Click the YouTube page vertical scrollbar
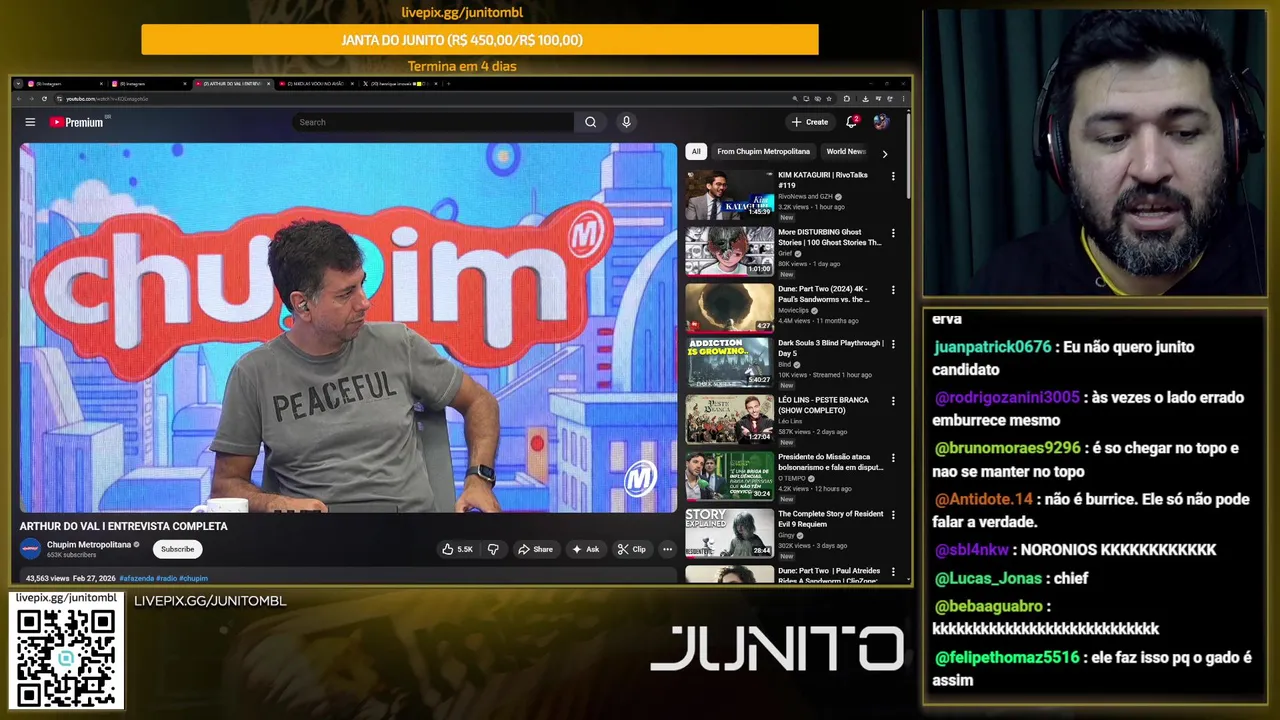This screenshot has width=1280, height=720. coord(907,155)
